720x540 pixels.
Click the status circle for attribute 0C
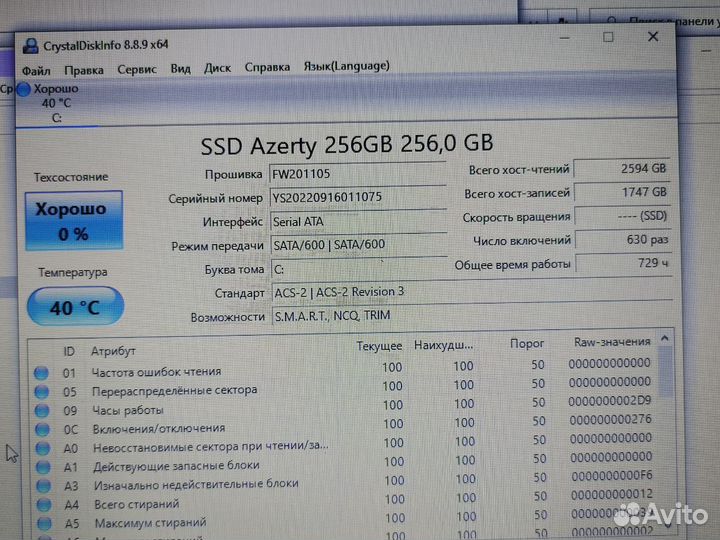pos(43,429)
